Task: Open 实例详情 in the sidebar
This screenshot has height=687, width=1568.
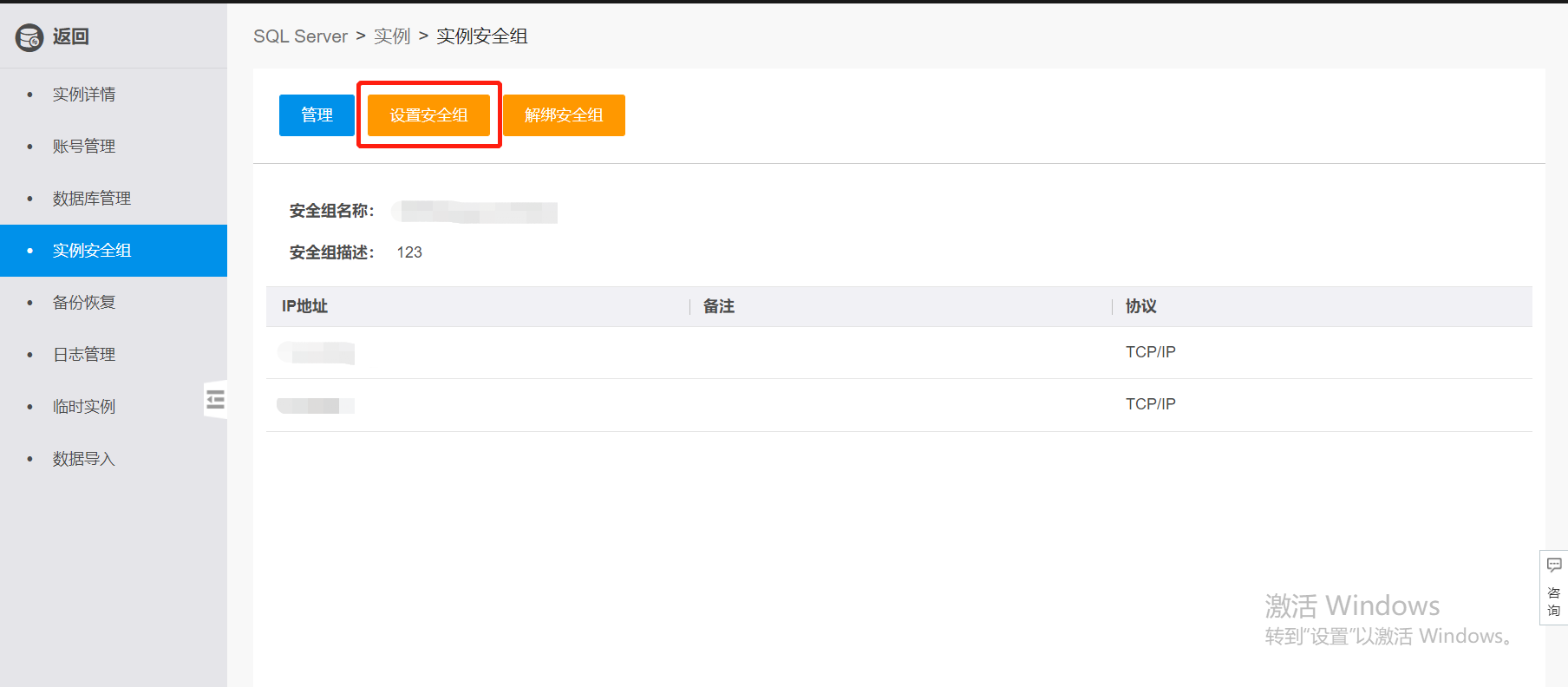Action: pyautogui.click(x=84, y=95)
